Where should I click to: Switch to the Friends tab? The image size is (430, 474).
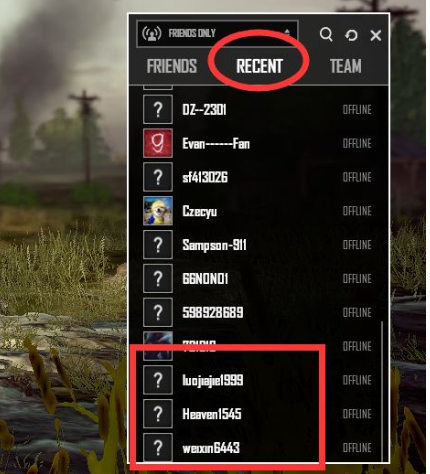click(x=172, y=66)
